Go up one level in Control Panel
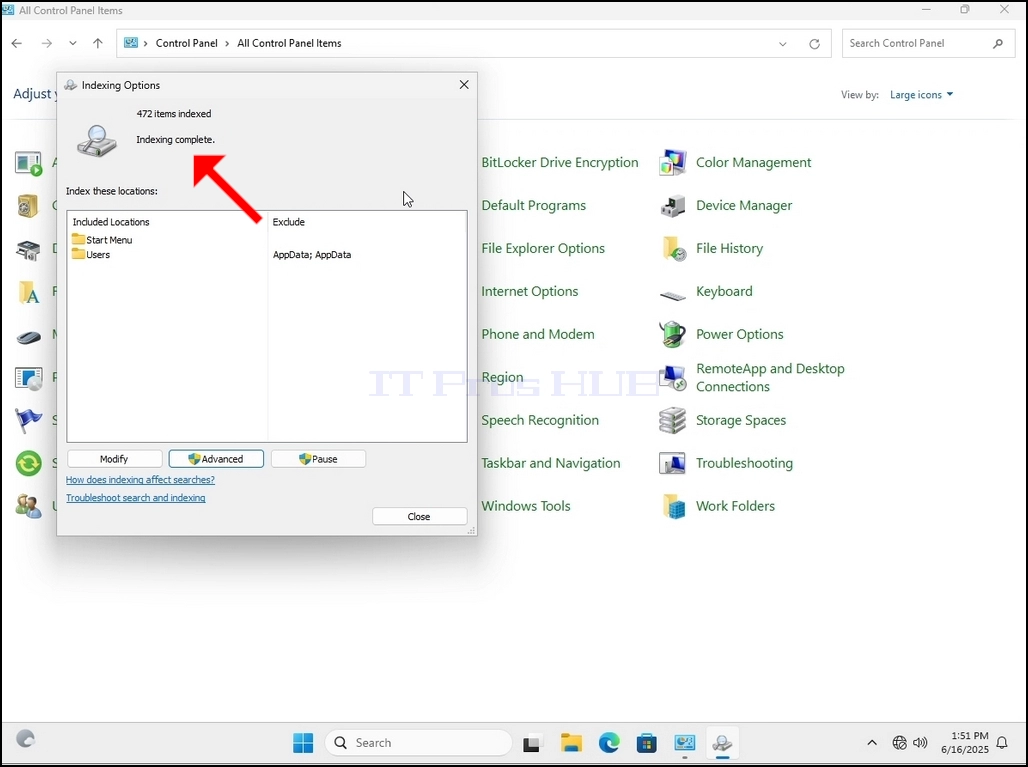Screen dimensions: 1028x767 click(98, 43)
